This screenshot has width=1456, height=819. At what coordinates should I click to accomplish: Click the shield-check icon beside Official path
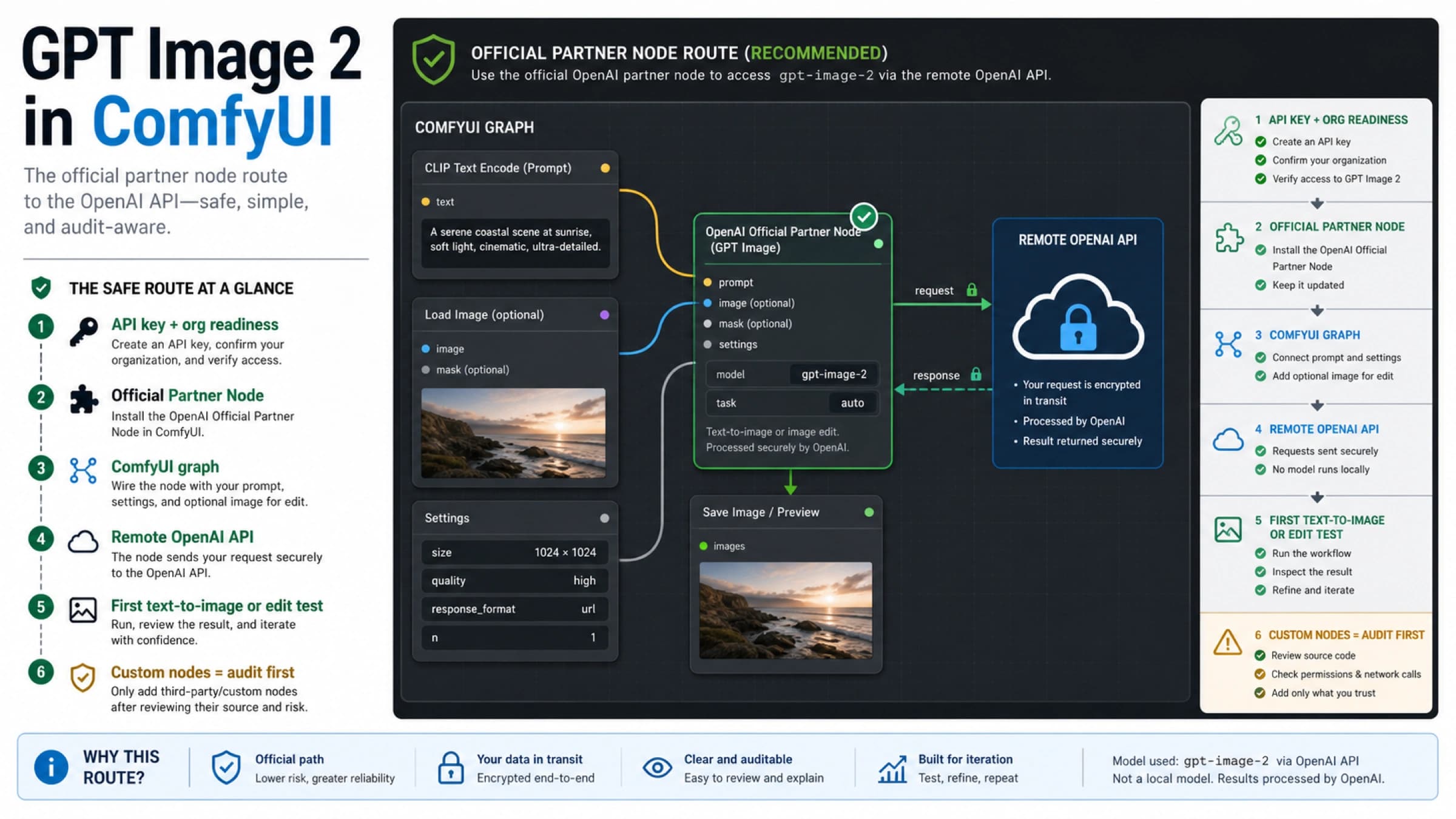[x=226, y=767]
